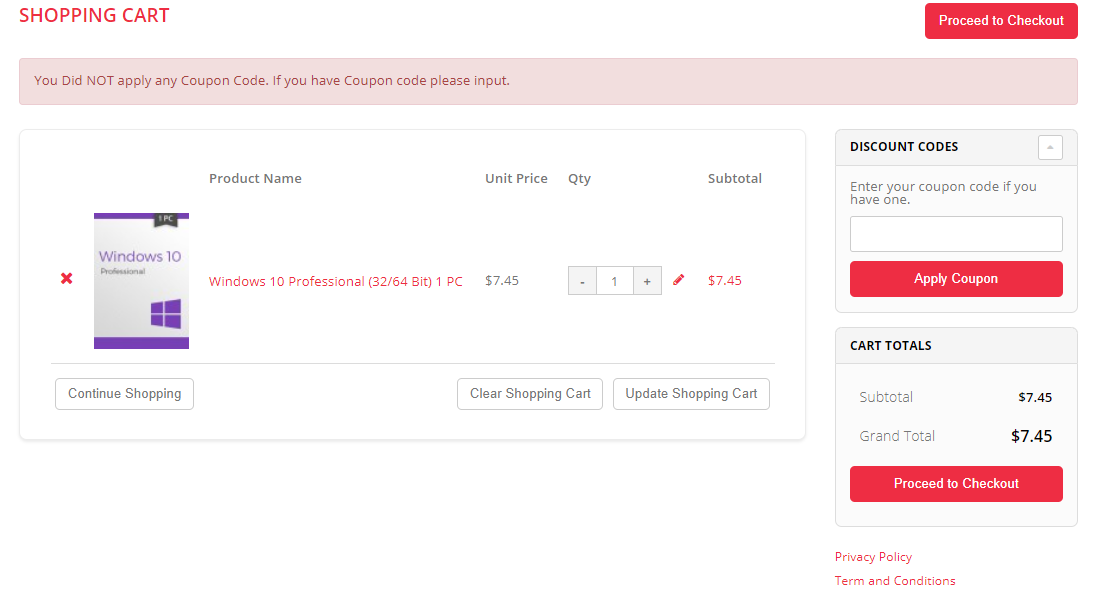
Task: Decrease quantity with the minus button
Action: pyautogui.click(x=582, y=281)
